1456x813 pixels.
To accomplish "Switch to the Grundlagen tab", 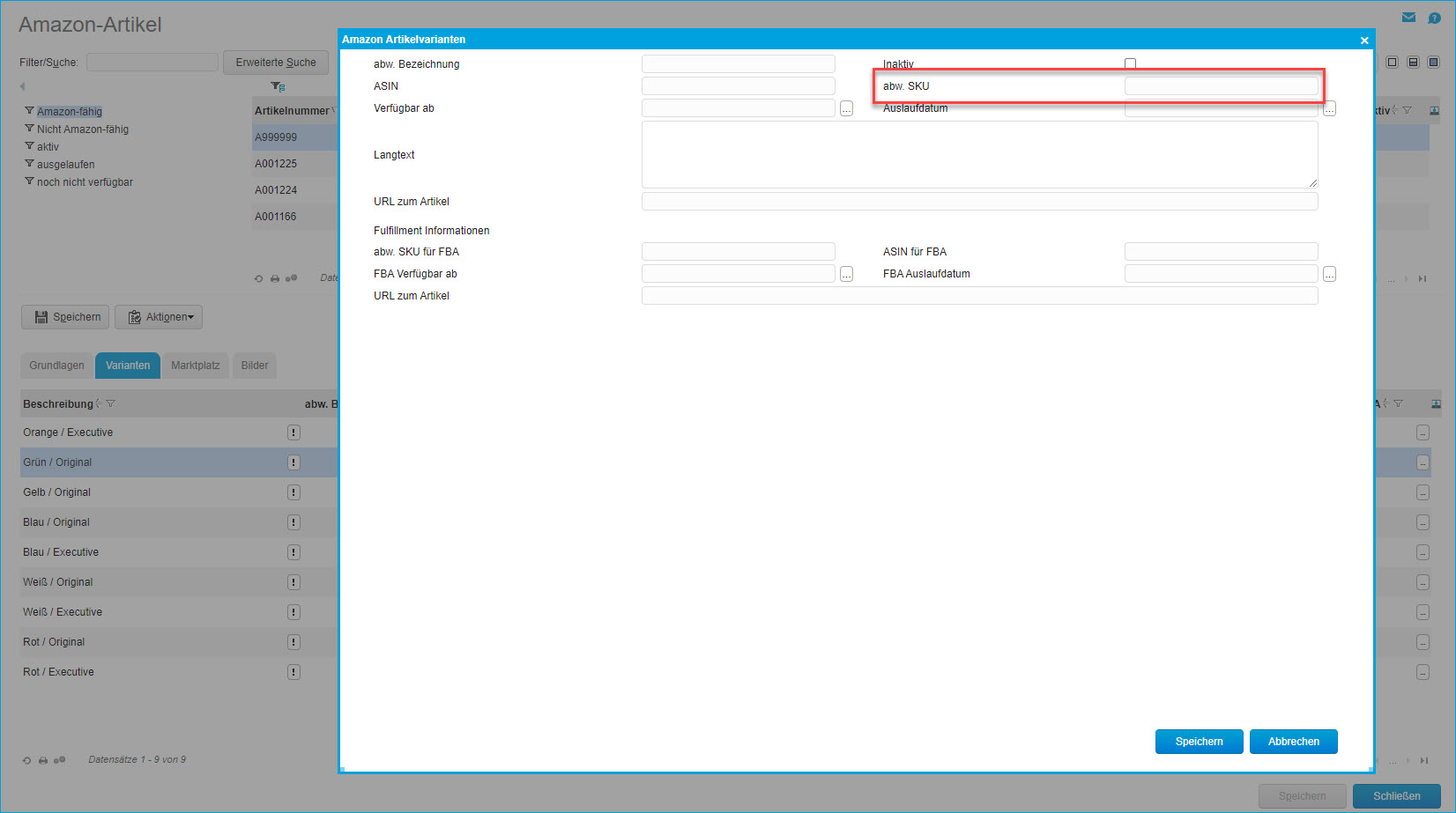I will [57, 366].
